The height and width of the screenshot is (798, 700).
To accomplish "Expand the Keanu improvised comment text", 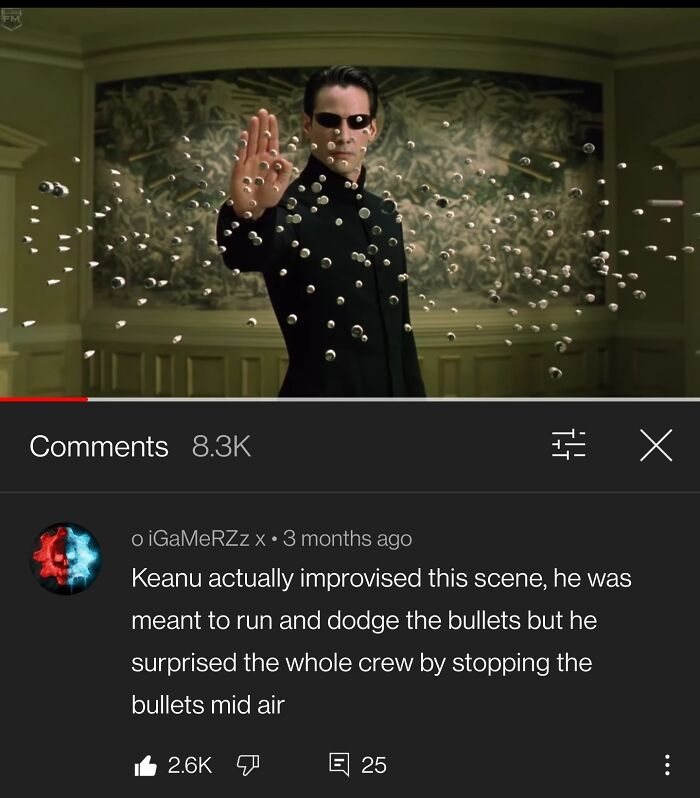I will coord(381,641).
